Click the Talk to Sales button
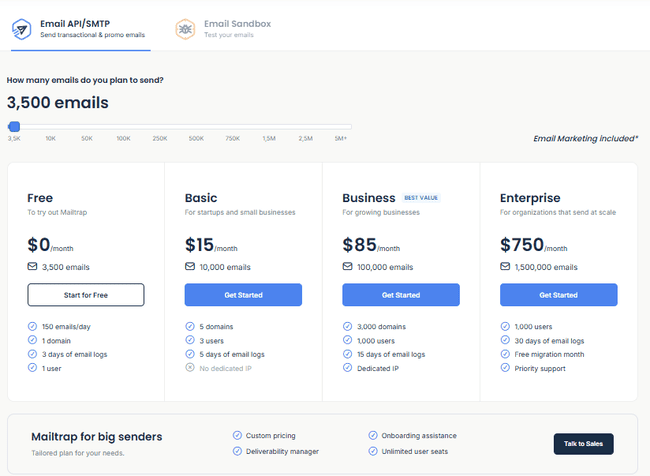 583,444
